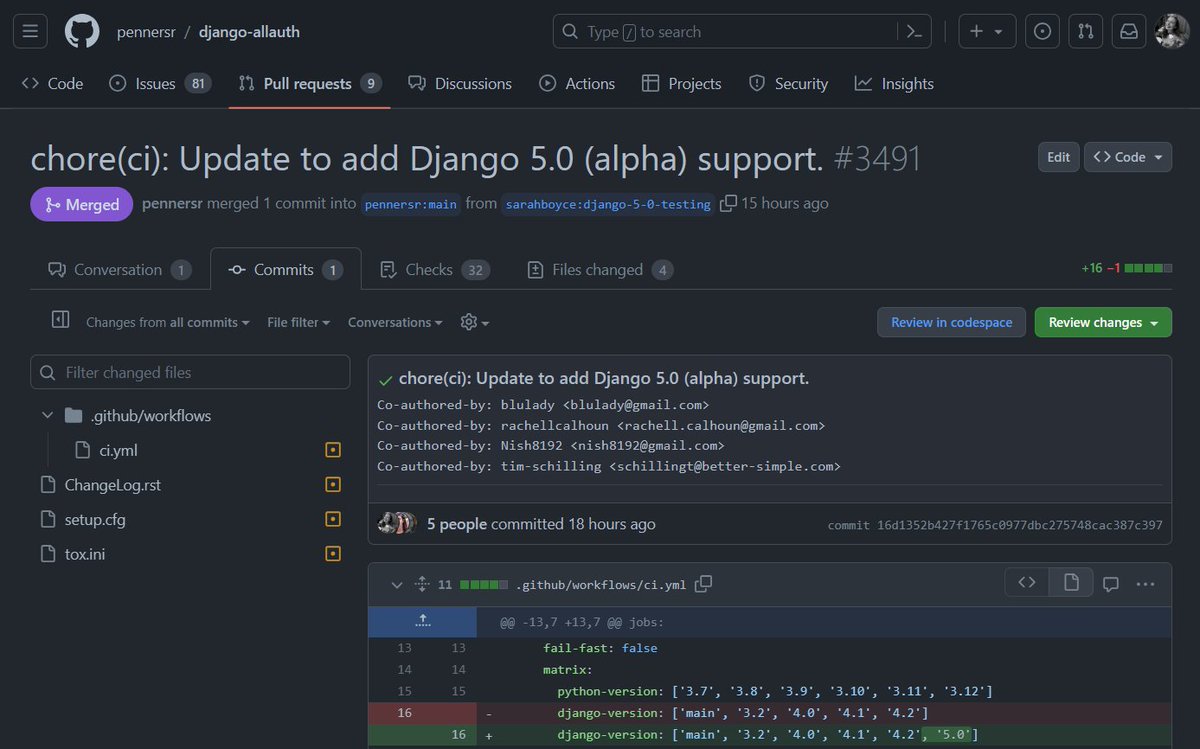
Task: Switch to the Code repository tab
Action: click(x=52, y=84)
